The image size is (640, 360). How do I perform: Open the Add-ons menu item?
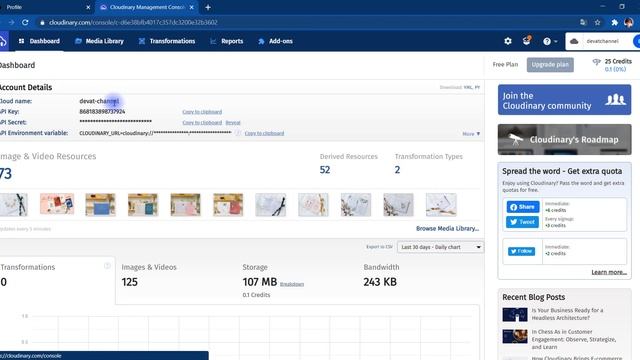click(x=275, y=41)
